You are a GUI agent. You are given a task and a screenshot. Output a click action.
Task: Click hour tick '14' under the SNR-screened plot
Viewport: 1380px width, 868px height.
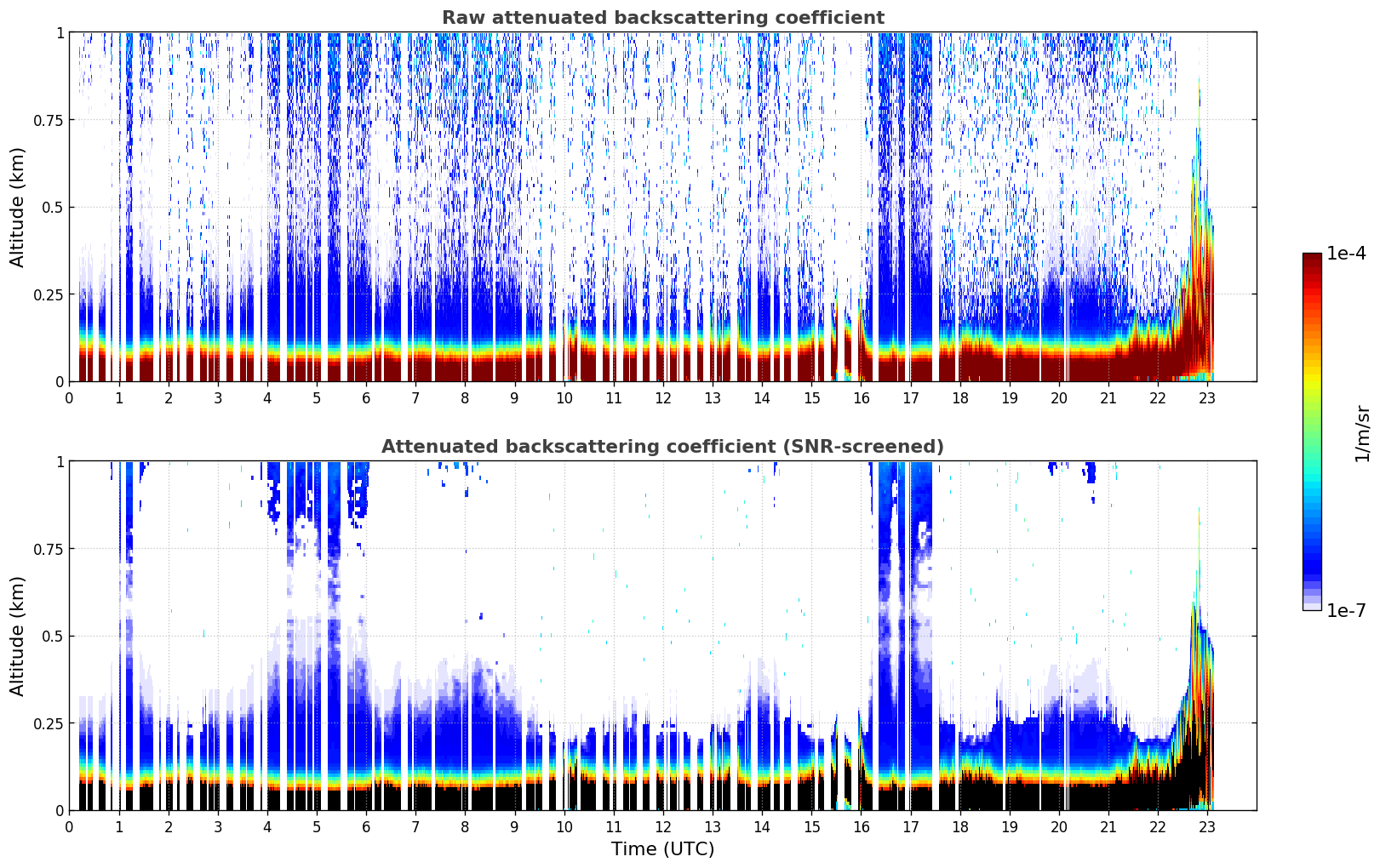[x=762, y=826]
